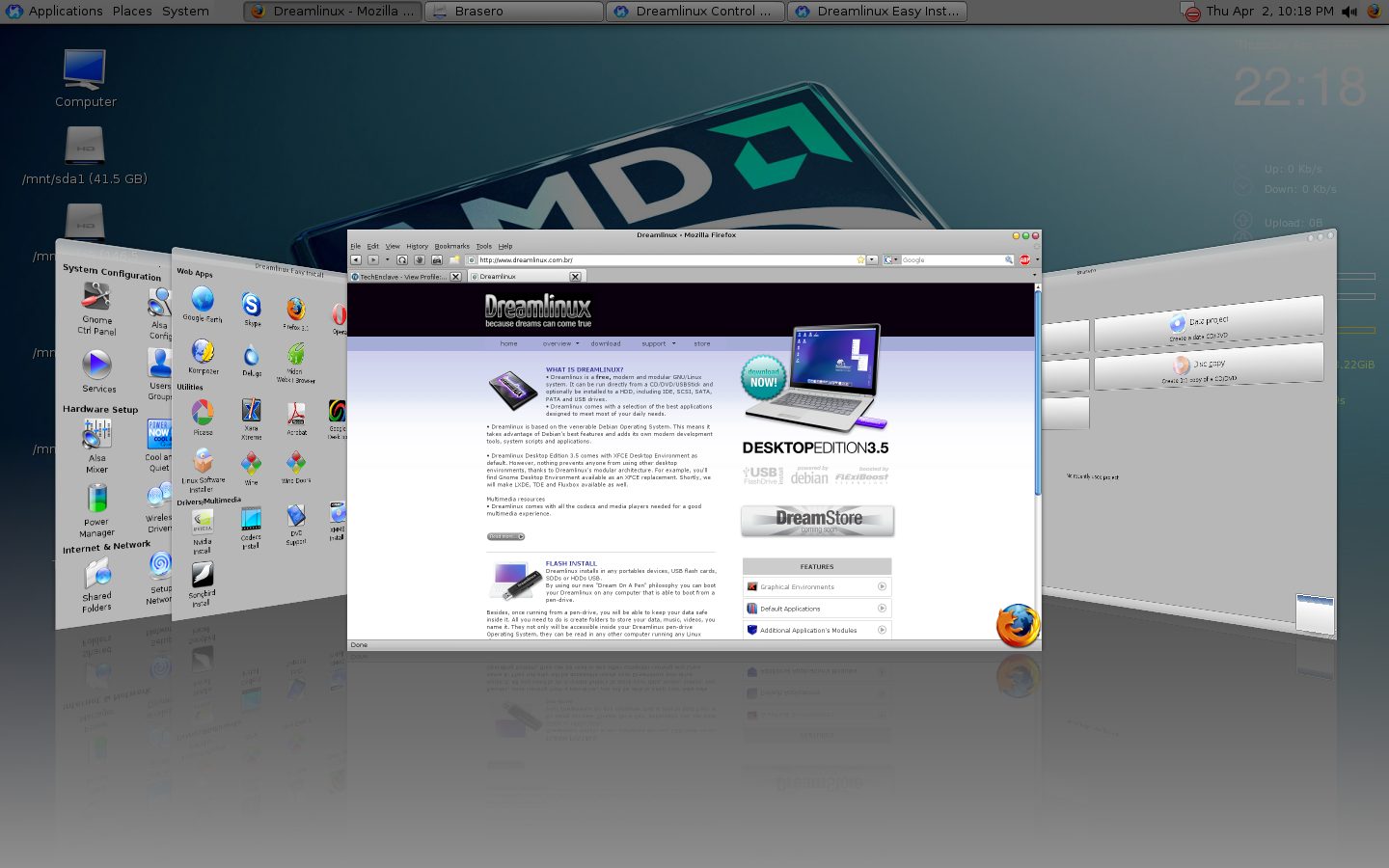Viewport: 1389px width, 868px height.
Task: Click Read more button under Multimedia resources
Action: 505,536
